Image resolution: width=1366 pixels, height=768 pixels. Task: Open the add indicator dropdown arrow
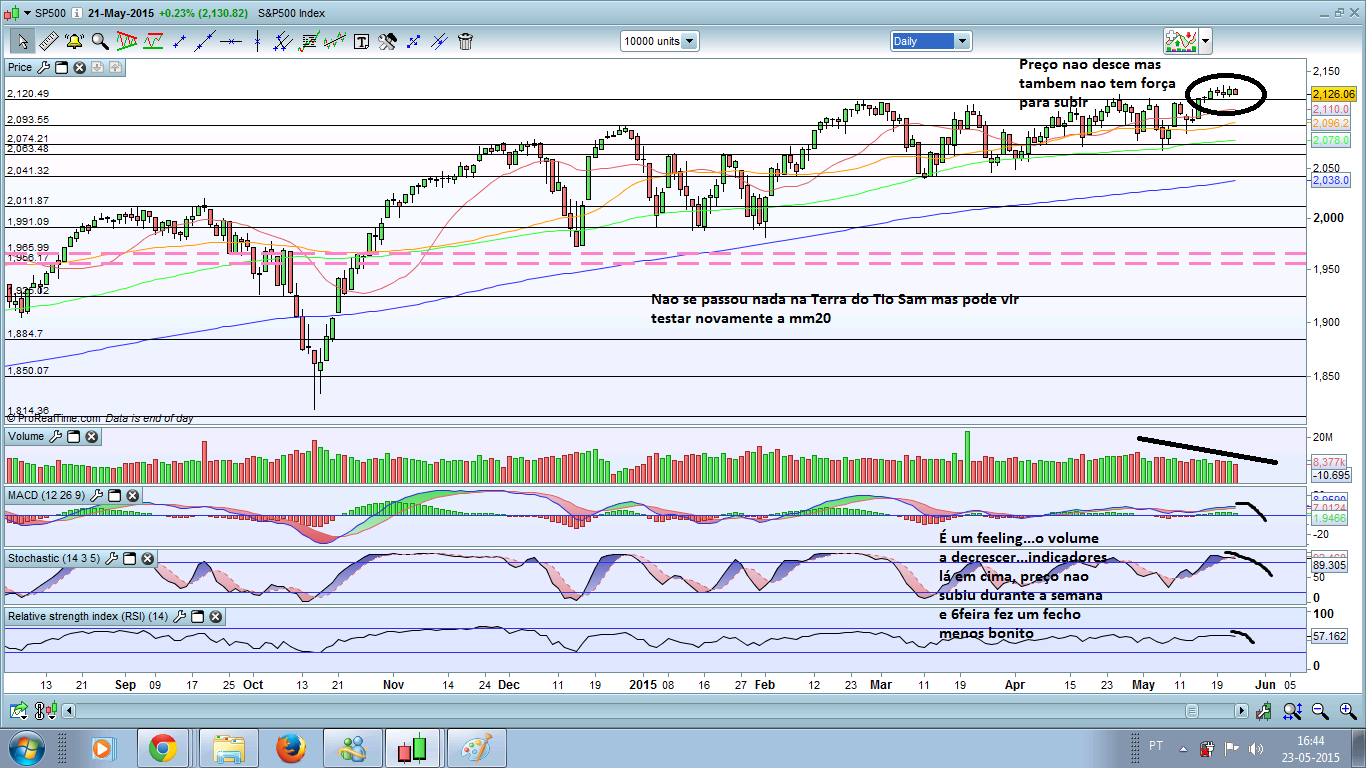(x=1206, y=41)
